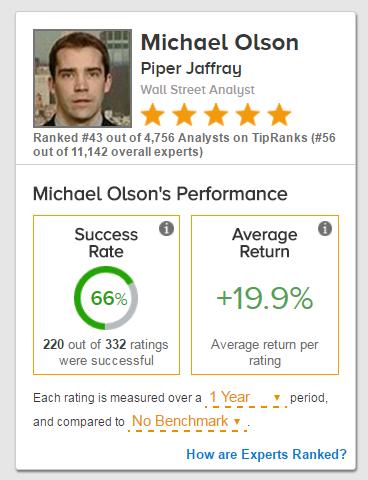This screenshot has width=368, height=480.
Task: Open the No Benchmark dropdown
Action: (x=187, y=422)
